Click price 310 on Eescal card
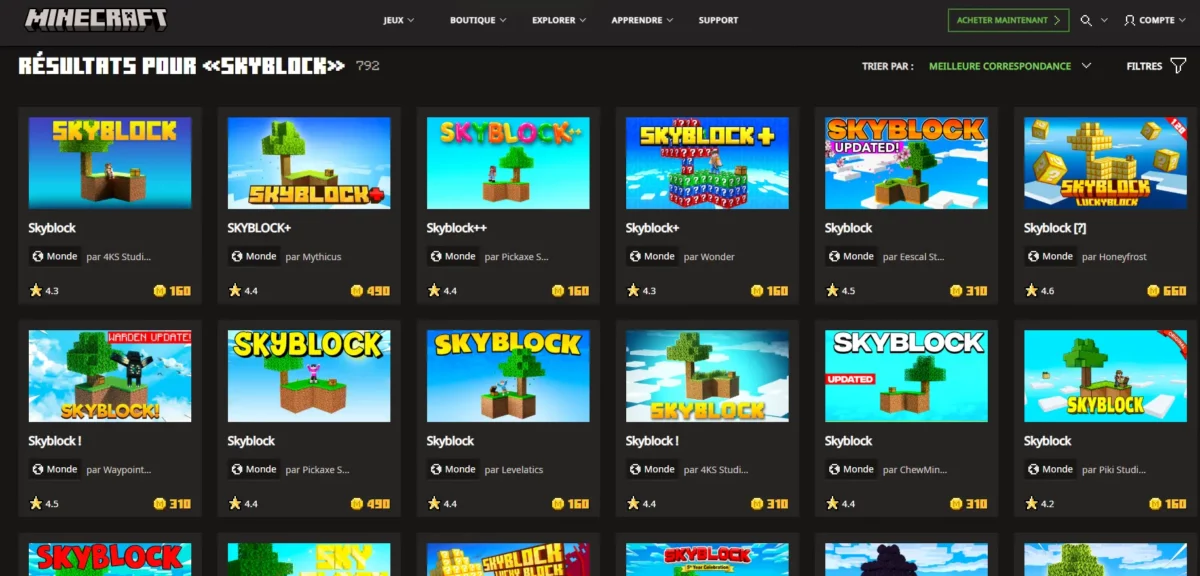Screen dimensions: 1200x576 (x=976, y=291)
